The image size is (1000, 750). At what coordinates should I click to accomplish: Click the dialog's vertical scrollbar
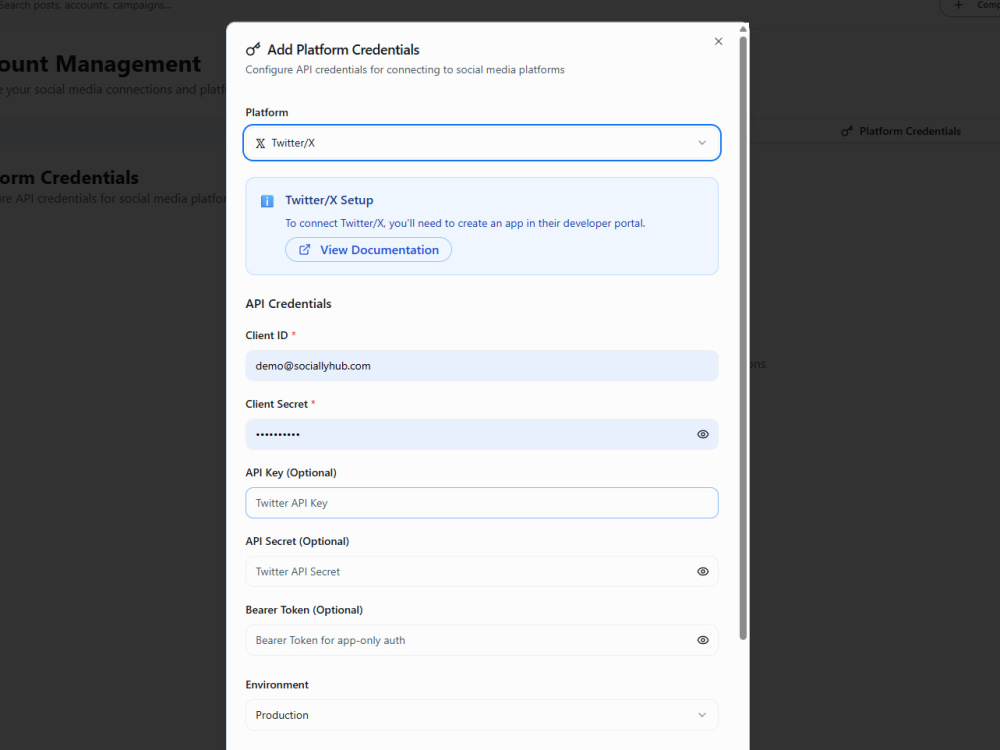[x=743, y=338]
